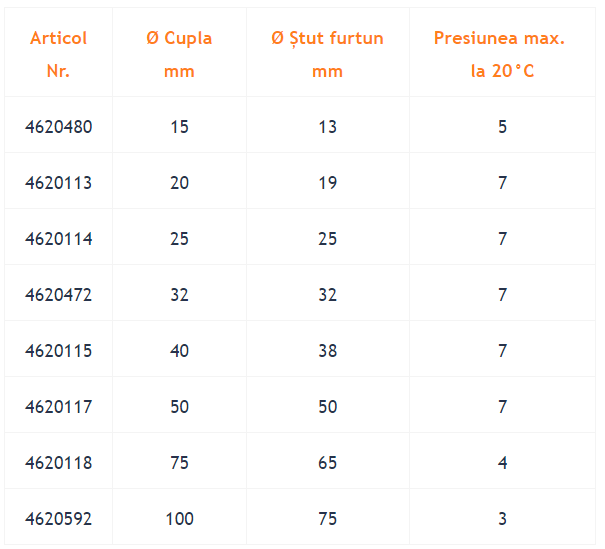
Task: Click the hose diameter value 19
Action: pyautogui.click(x=328, y=182)
